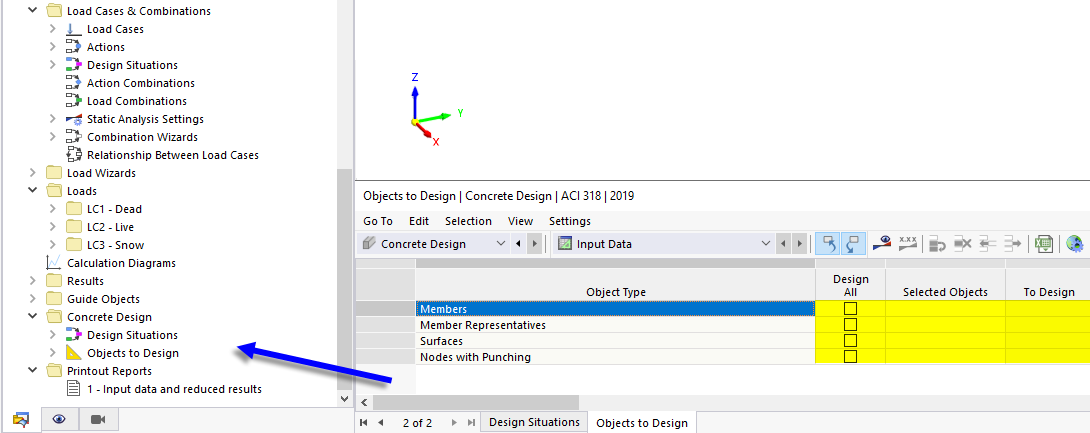Expand the Load Wizards folder
Viewport: 1090px width, 433px height.
pos(33,173)
